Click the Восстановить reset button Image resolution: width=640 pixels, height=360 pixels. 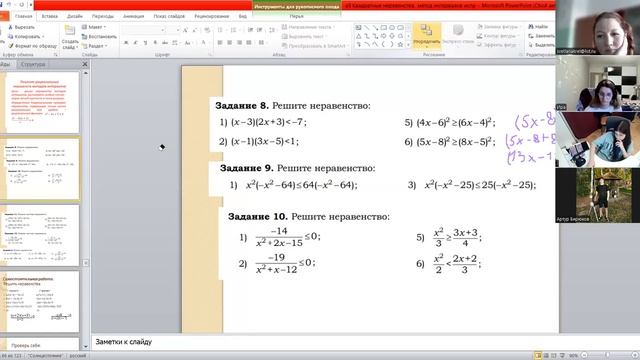[x=99, y=36]
